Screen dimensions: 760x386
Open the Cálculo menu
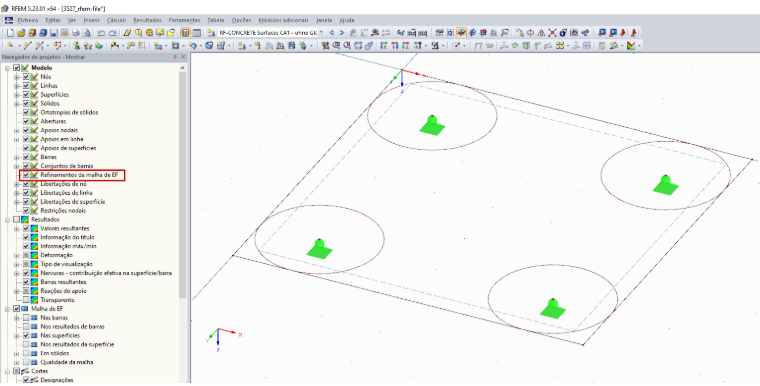(116, 20)
